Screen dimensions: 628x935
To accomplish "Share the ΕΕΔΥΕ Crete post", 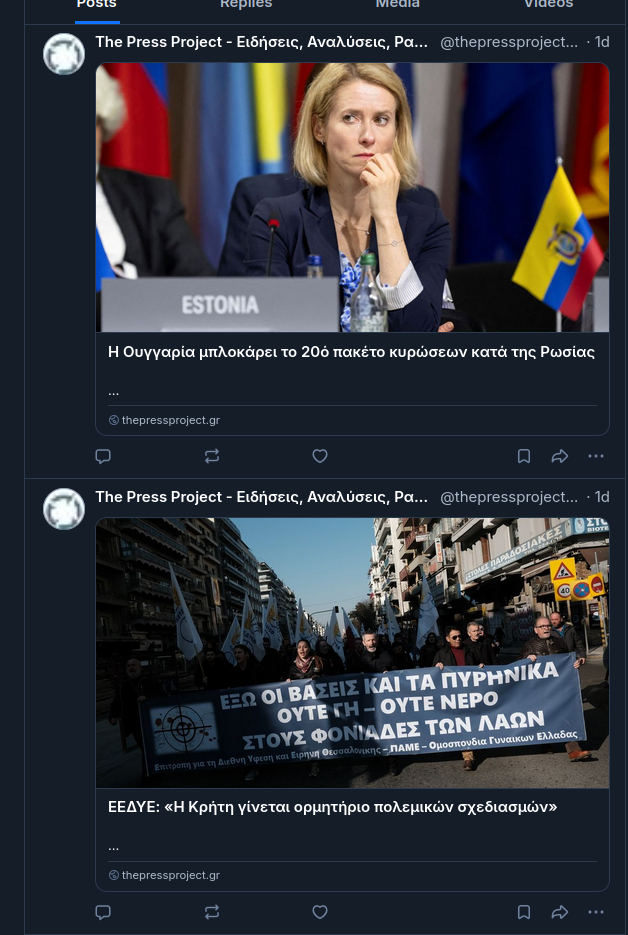I will (x=560, y=912).
